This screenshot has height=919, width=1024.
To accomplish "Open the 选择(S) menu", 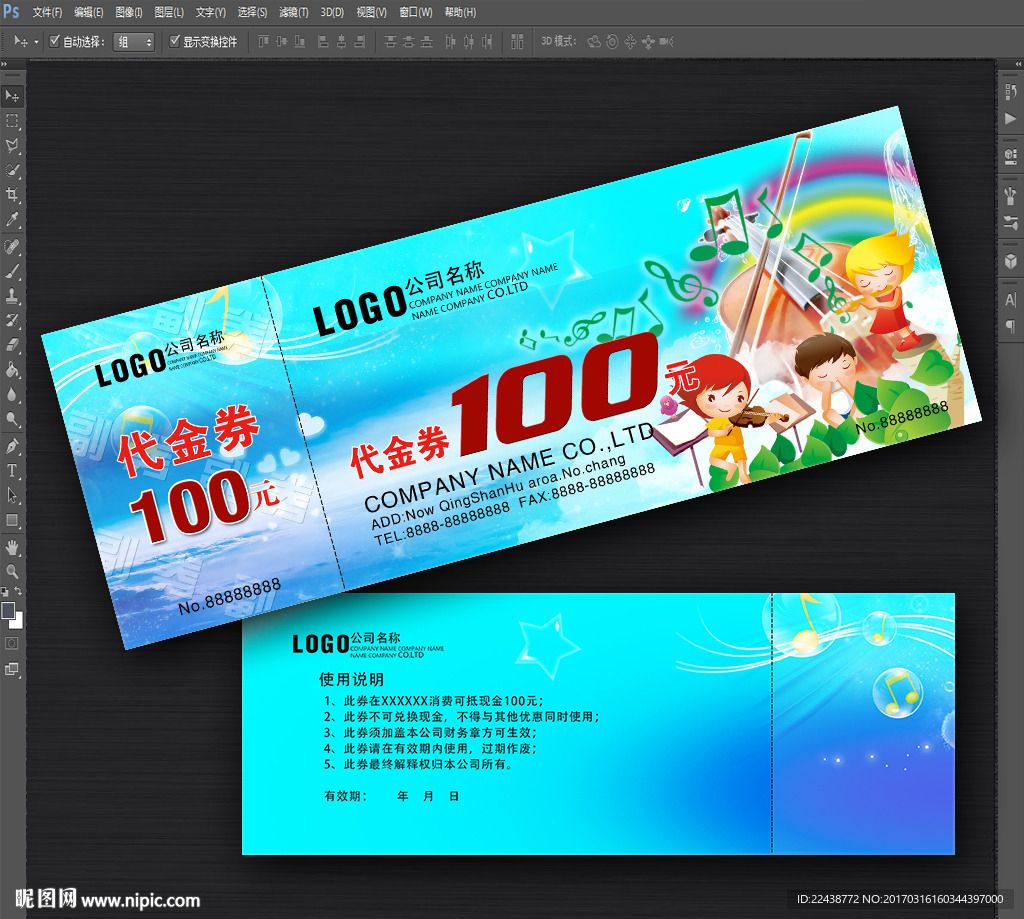I will click(252, 12).
